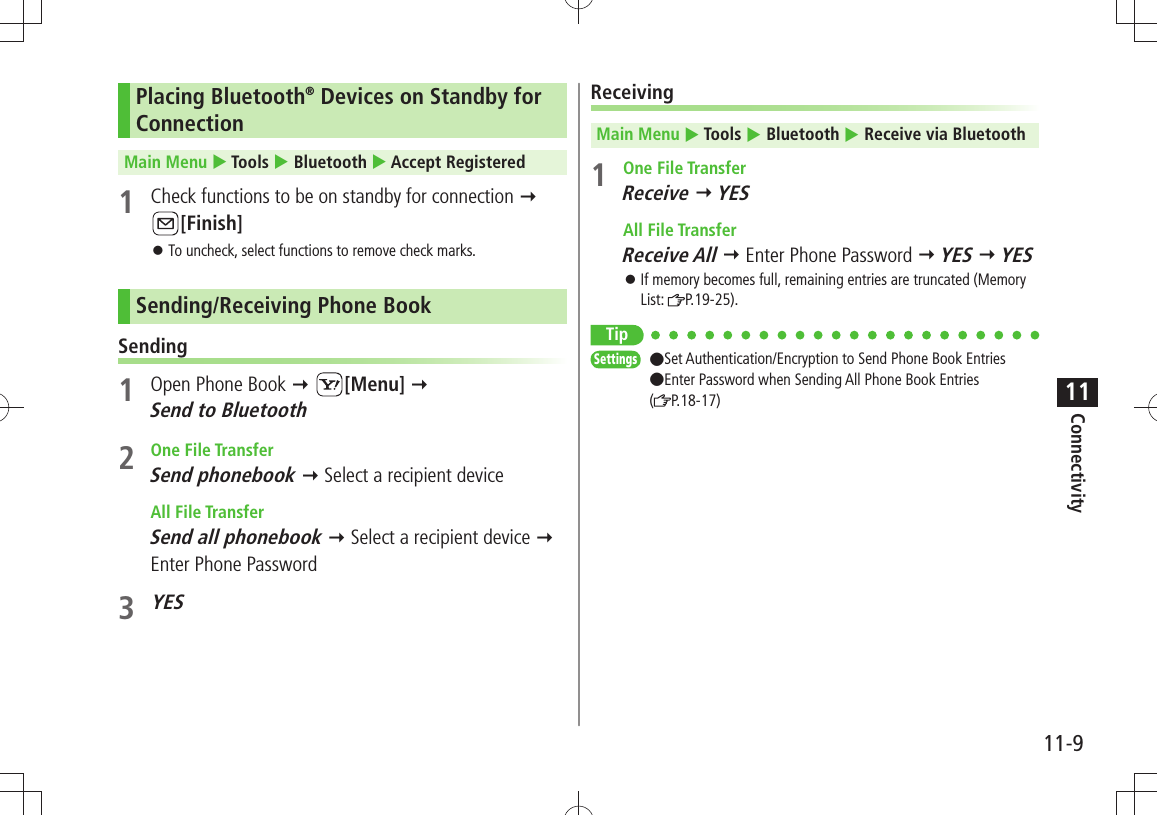The height and width of the screenshot is (815, 1157).
Task: Click the black chapter 11 tab marker
Action: [x=1077, y=392]
